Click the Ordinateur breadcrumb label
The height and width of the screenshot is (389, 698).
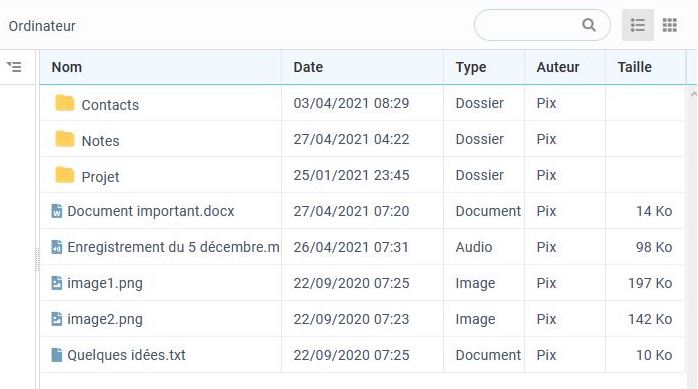[42, 26]
